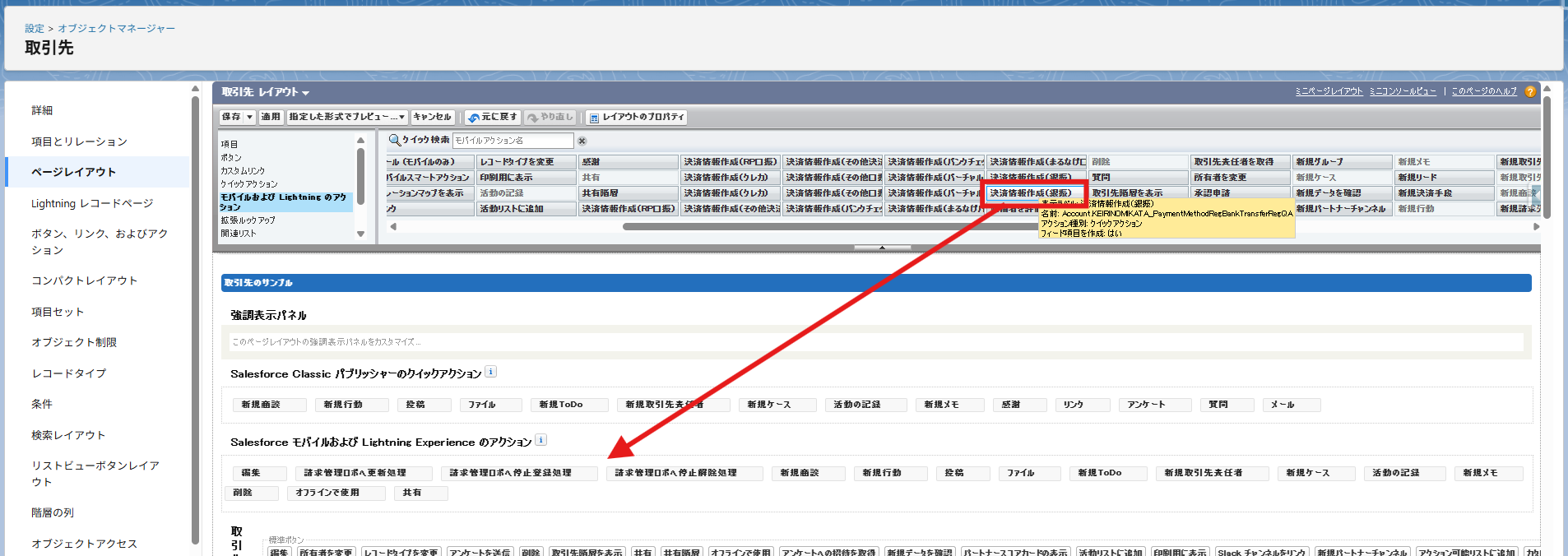This screenshot has height=556, width=1568.
Task: Click the undo 元に戻す button
Action: click(x=493, y=118)
